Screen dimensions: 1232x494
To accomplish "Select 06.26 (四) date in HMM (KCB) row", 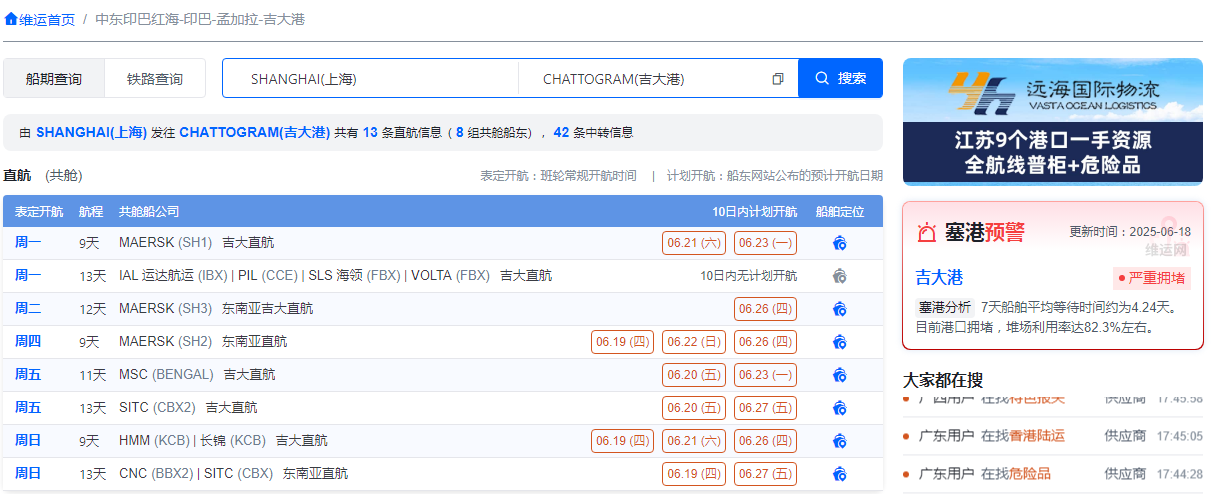I will click(765, 440).
